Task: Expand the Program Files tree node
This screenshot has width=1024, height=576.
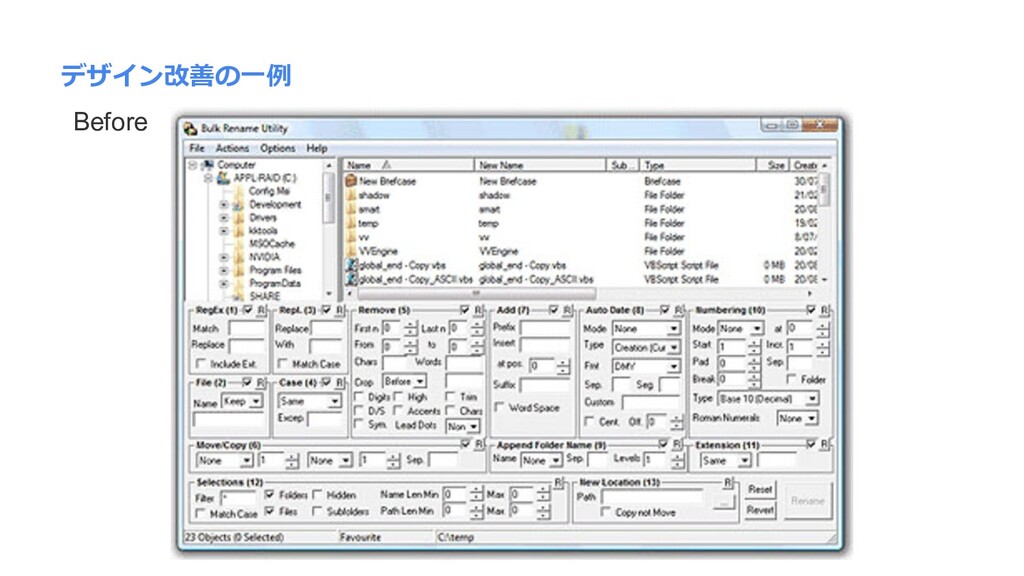Action: [224, 270]
